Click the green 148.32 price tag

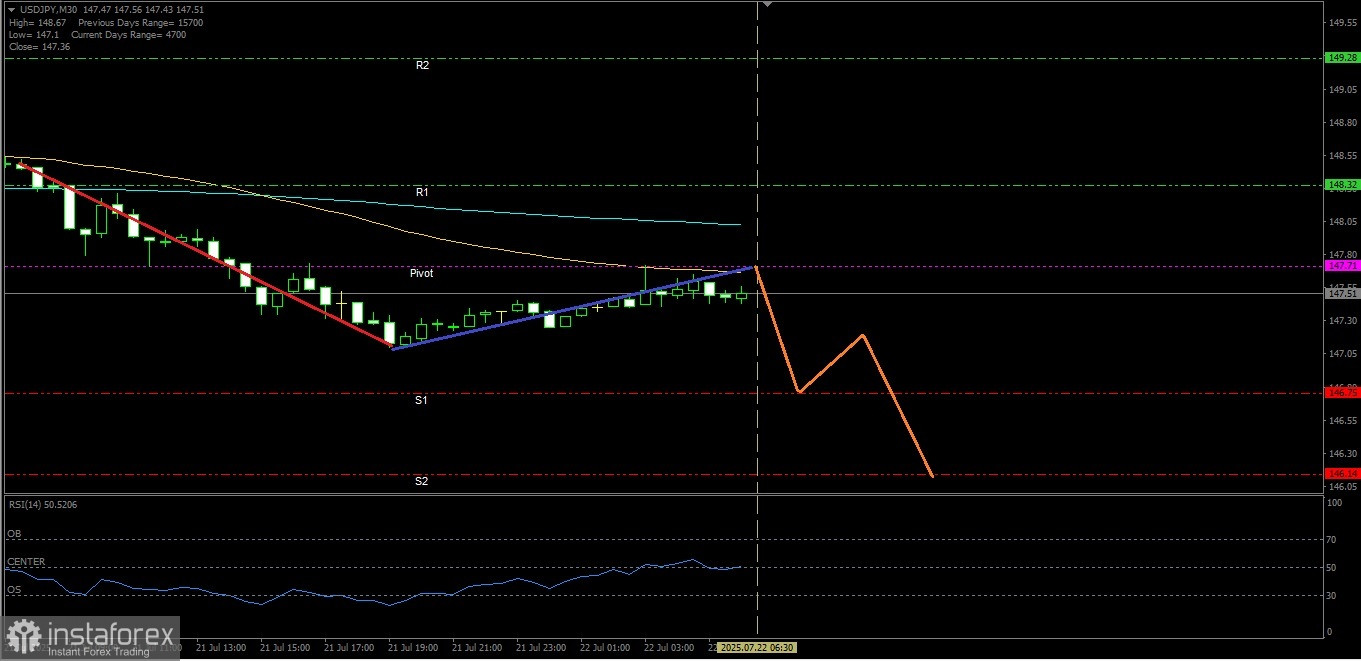(x=1341, y=185)
